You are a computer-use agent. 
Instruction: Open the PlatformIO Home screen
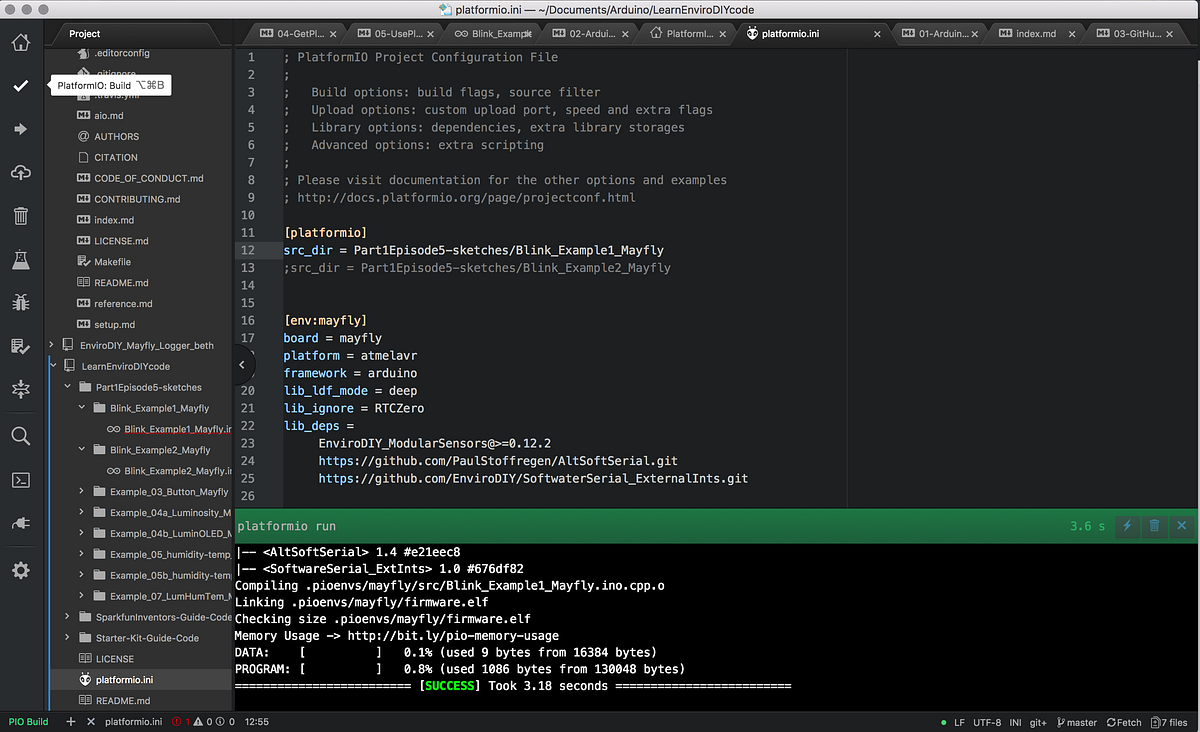[20, 43]
